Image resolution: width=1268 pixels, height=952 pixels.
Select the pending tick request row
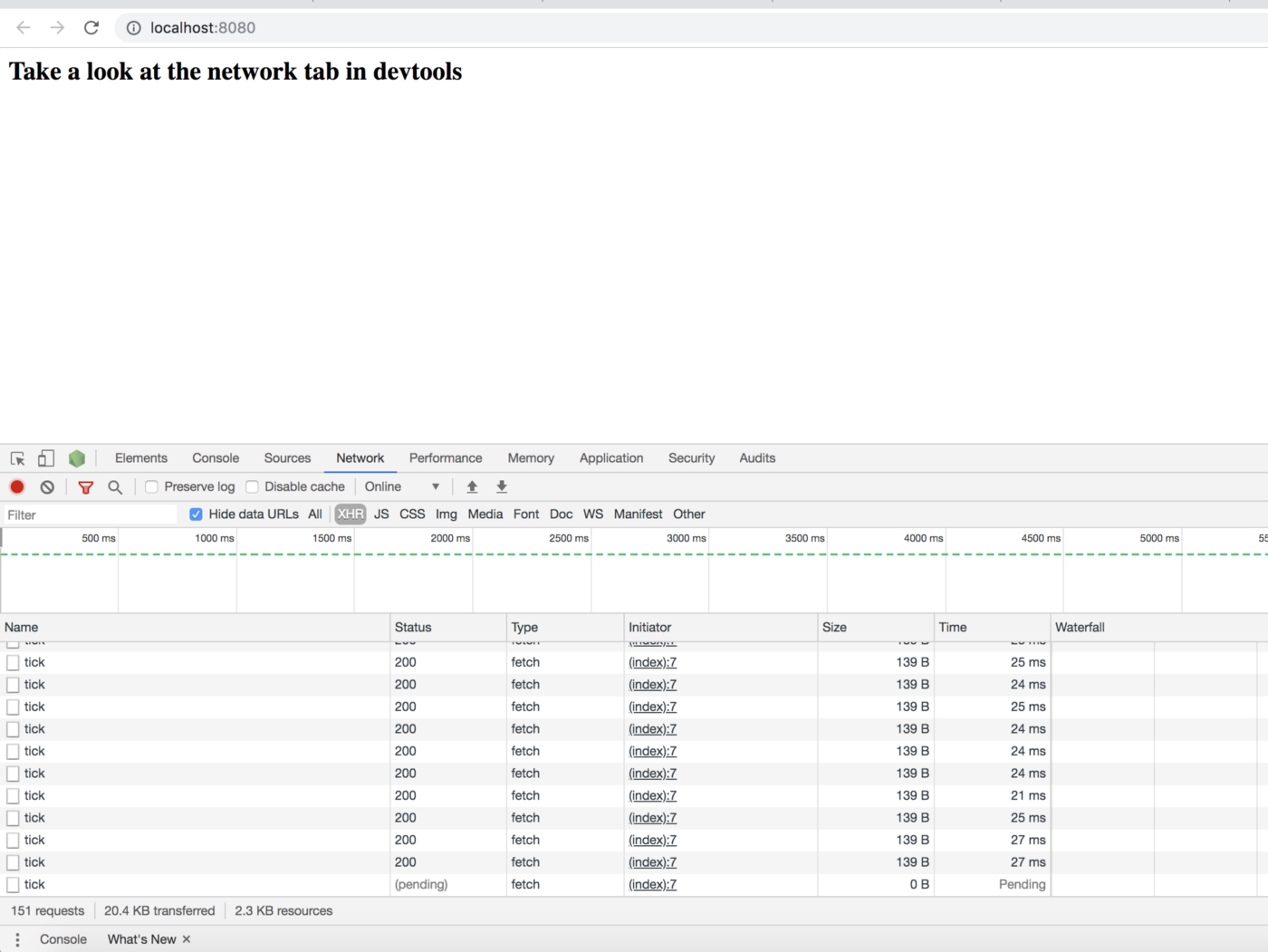tap(634, 885)
